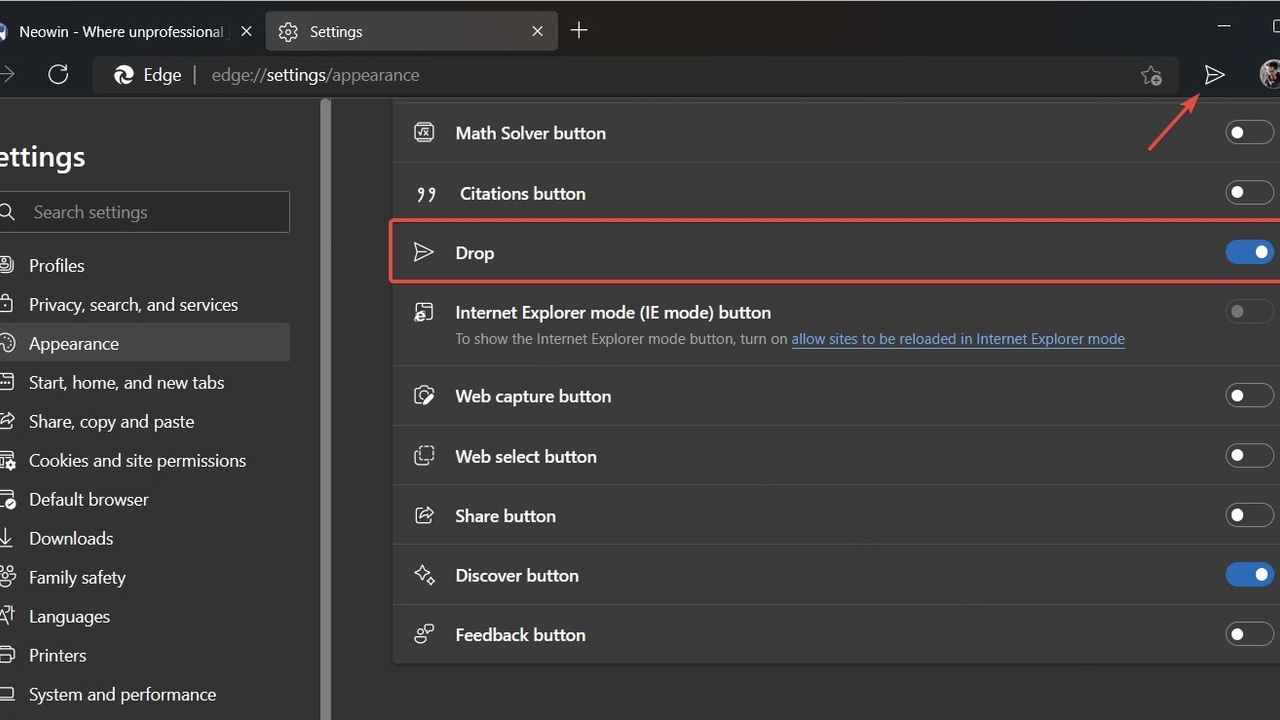Open the allow sites Internet Explorer mode link
This screenshot has width=1280, height=720.
957,339
